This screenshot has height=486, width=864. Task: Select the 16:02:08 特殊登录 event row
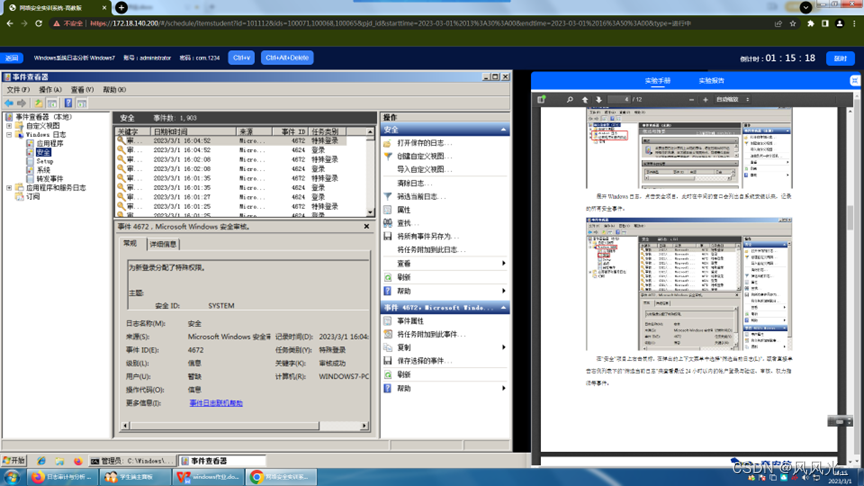(242, 159)
